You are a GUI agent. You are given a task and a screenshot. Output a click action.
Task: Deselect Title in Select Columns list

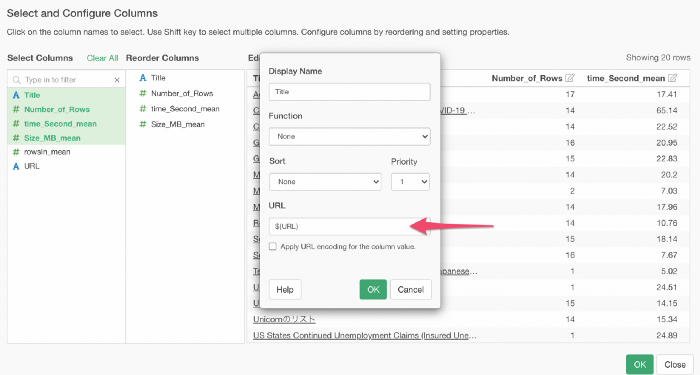point(66,95)
